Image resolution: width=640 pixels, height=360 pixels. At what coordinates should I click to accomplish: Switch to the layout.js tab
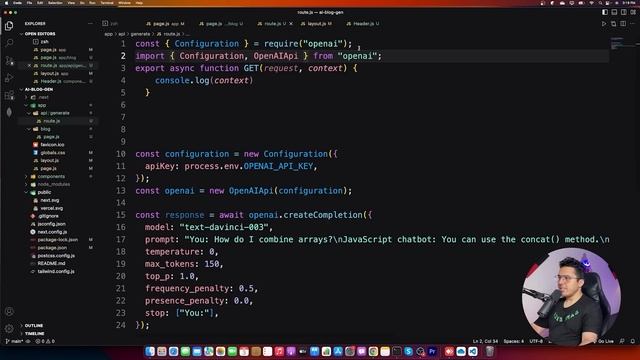[x=316, y=24]
